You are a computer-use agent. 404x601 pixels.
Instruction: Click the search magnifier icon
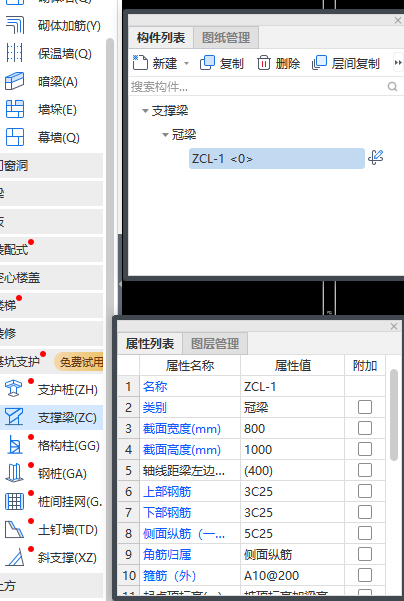coord(392,87)
